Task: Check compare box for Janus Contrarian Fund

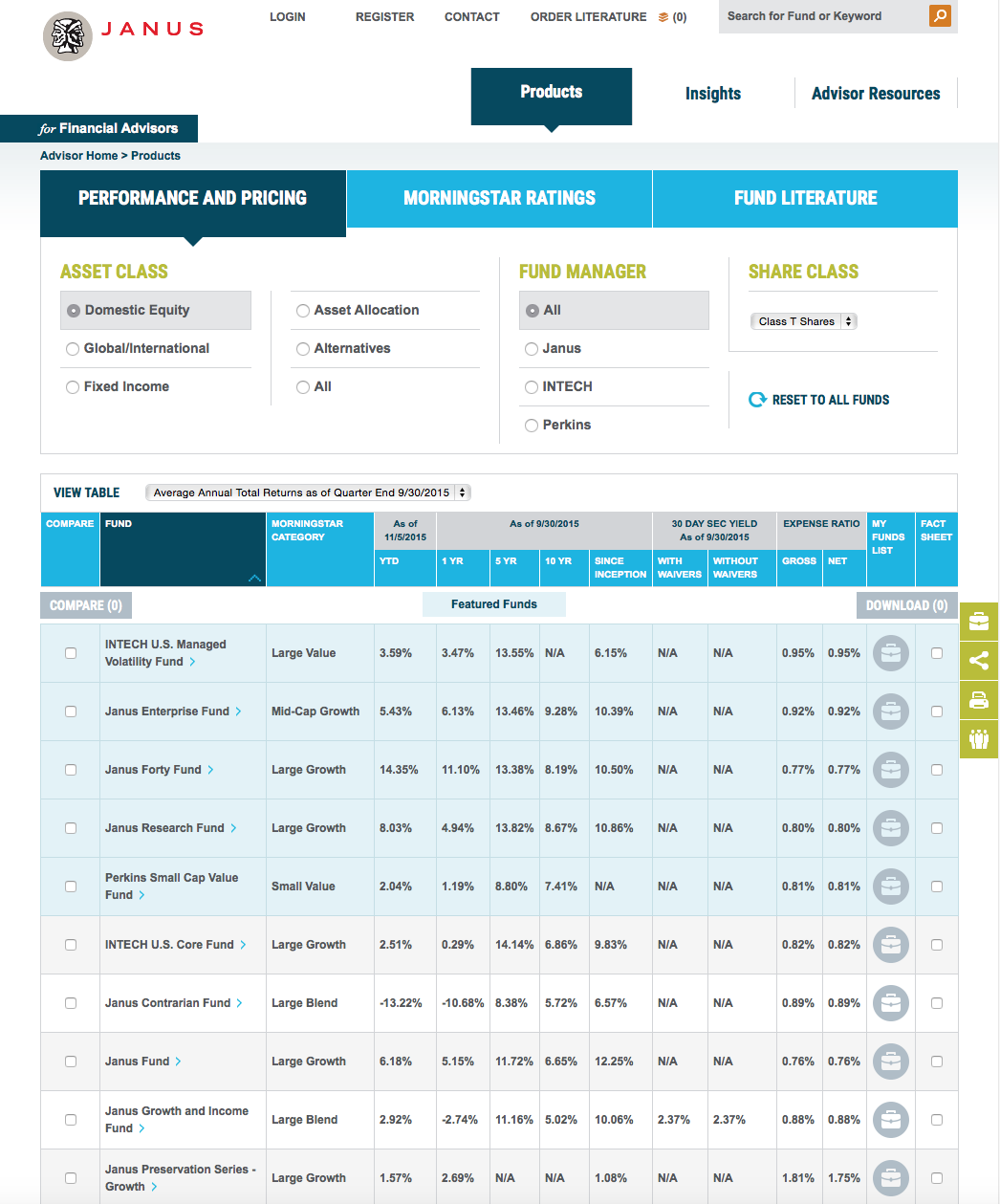Action: (71, 1003)
